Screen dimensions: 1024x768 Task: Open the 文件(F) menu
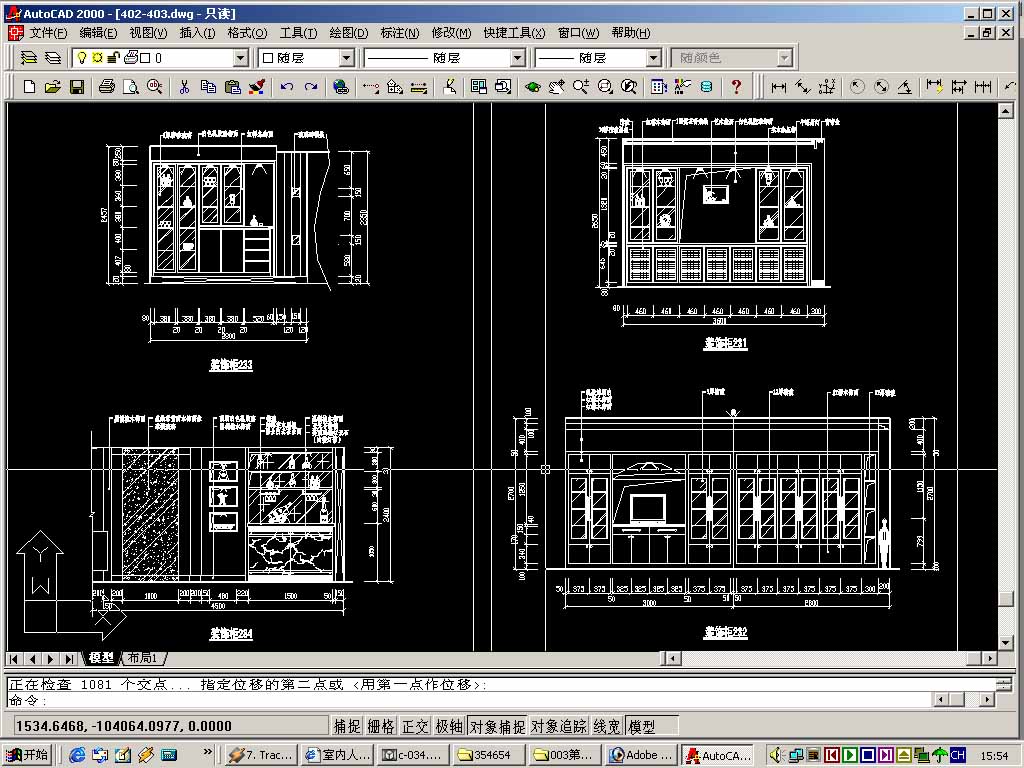(48, 33)
